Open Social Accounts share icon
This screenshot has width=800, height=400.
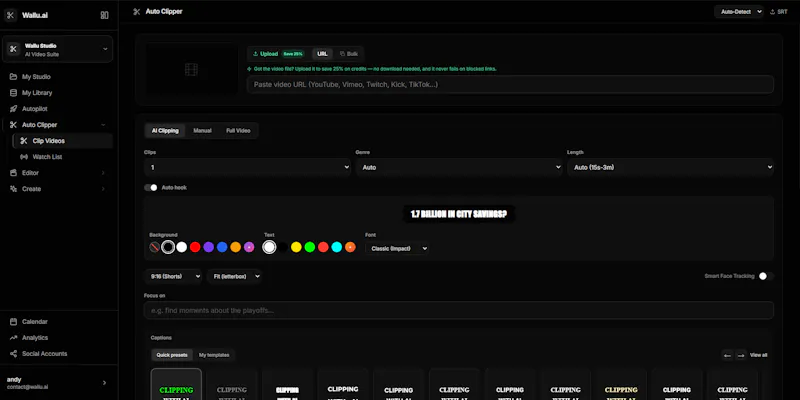(x=13, y=354)
